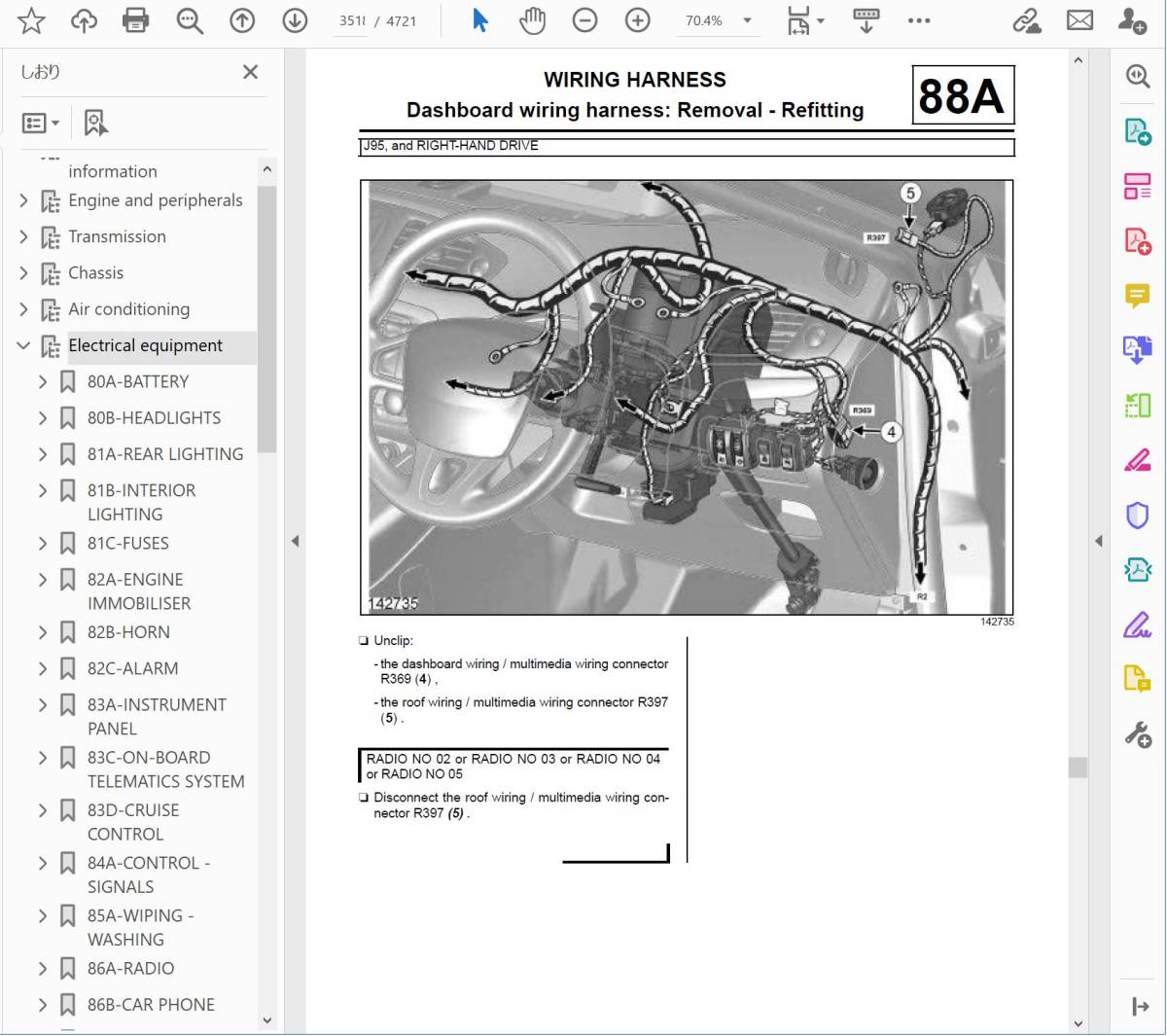Open the Comment sticky note tool
Screen dimensions: 1167x1036
(x=1137, y=295)
